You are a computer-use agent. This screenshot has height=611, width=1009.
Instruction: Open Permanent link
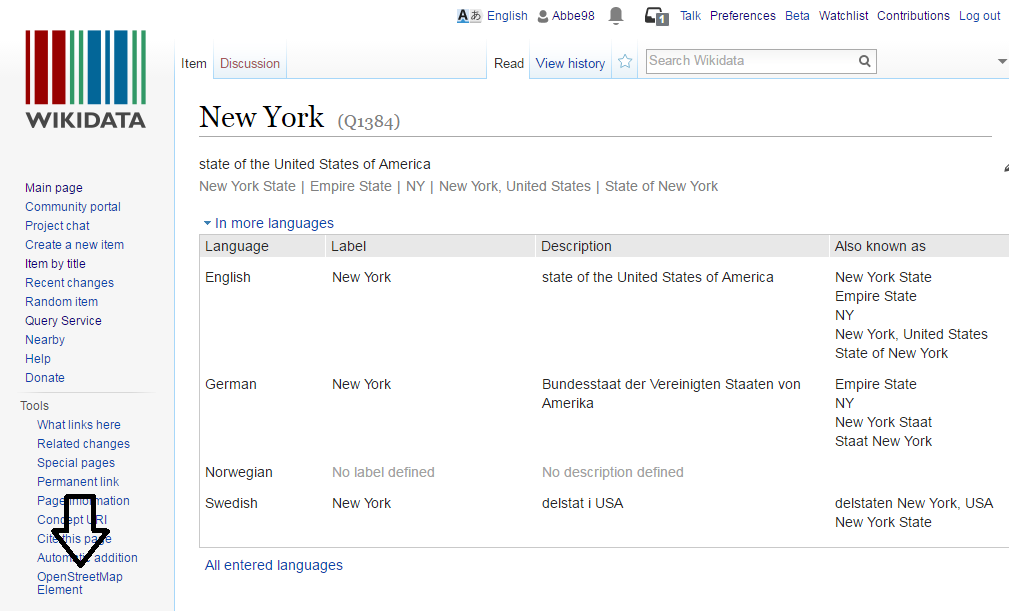click(78, 482)
